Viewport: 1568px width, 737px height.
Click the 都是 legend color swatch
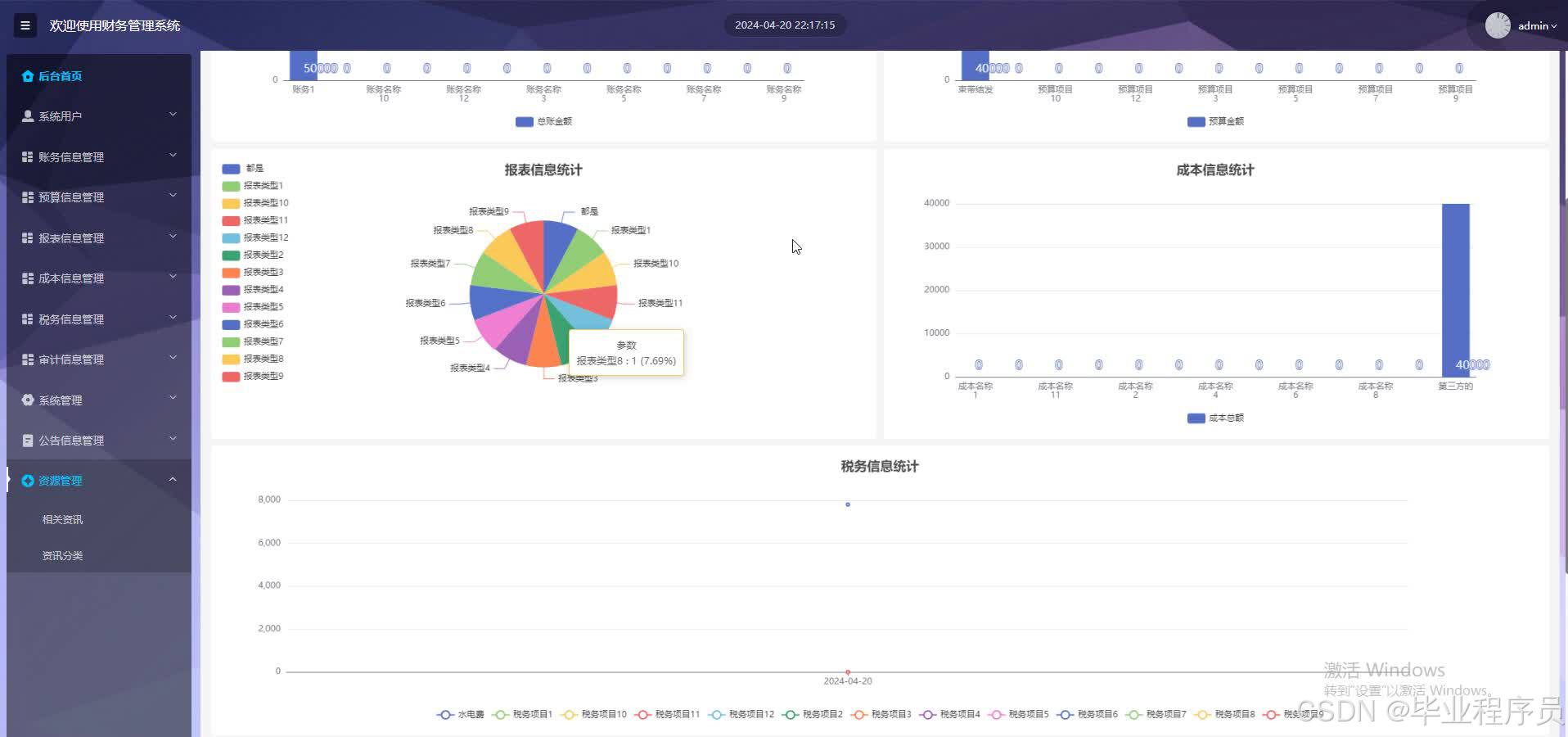click(x=230, y=168)
